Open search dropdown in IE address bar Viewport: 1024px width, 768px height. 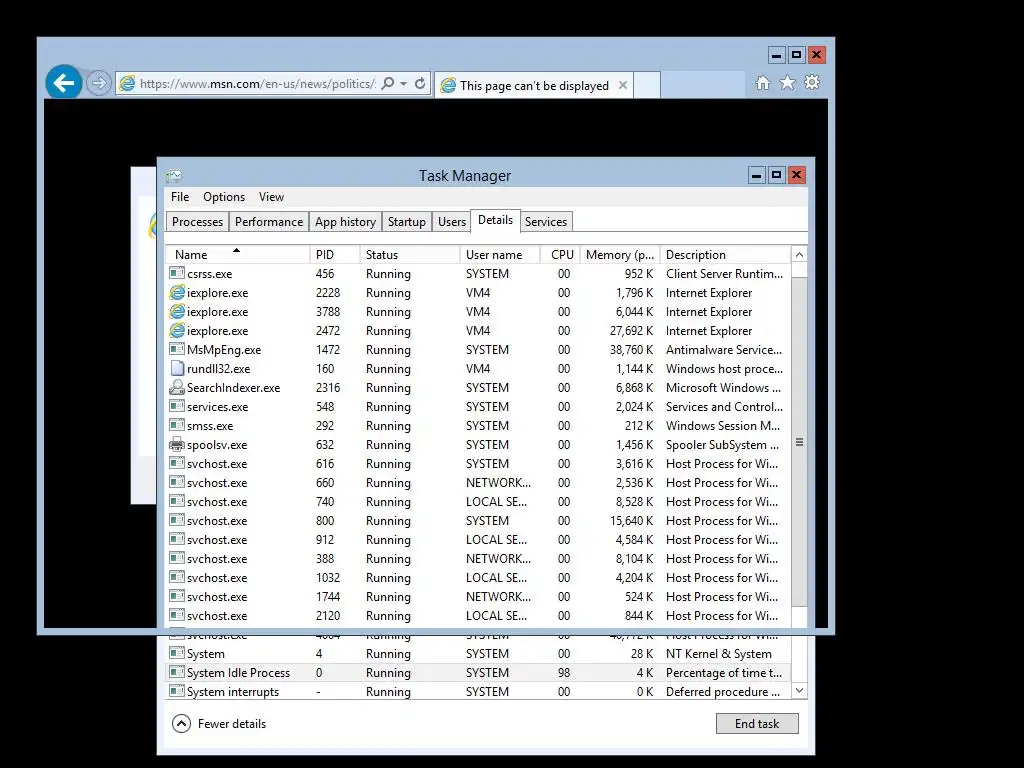pyautogui.click(x=404, y=84)
